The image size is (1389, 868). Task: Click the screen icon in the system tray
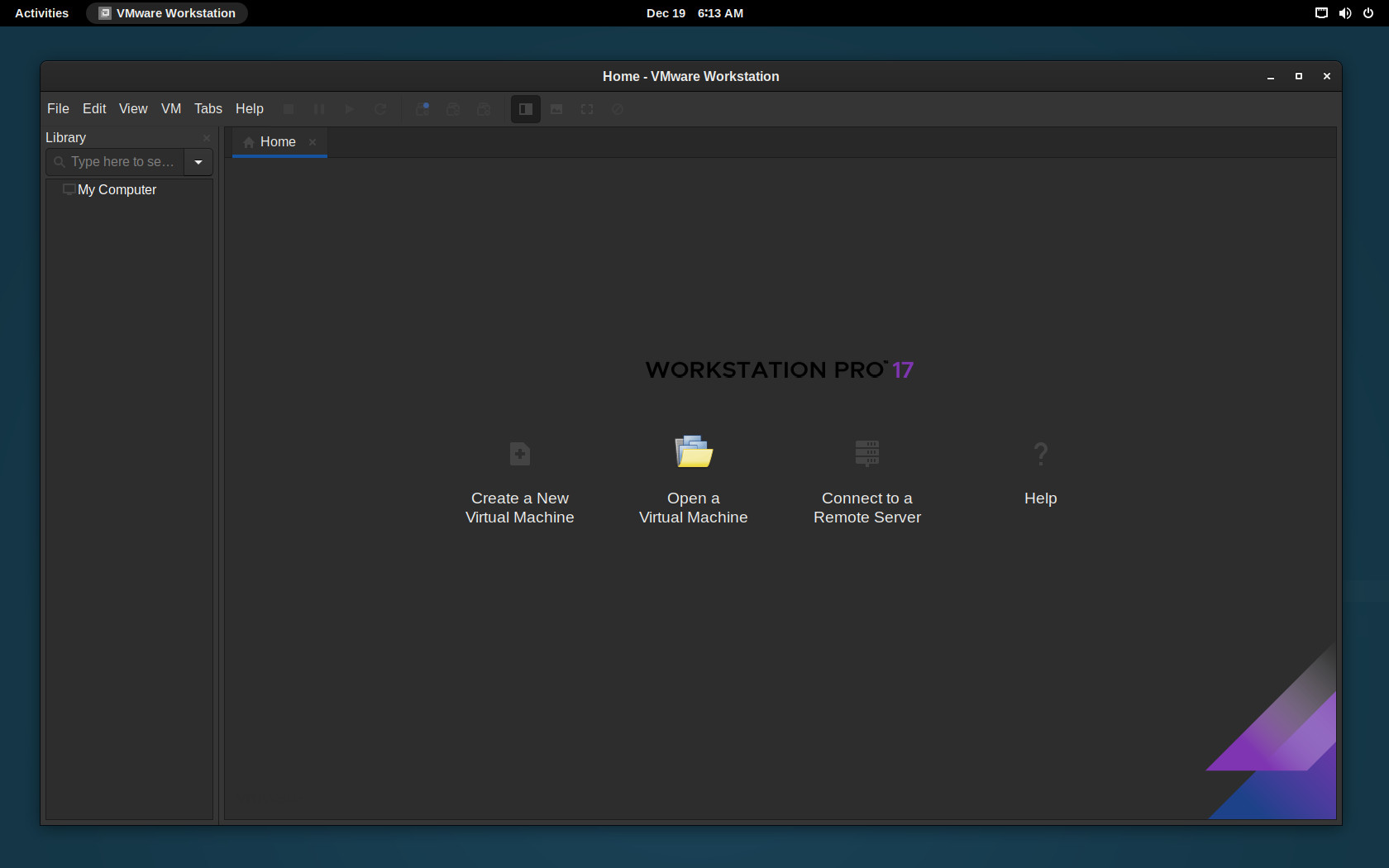[1321, 13]
